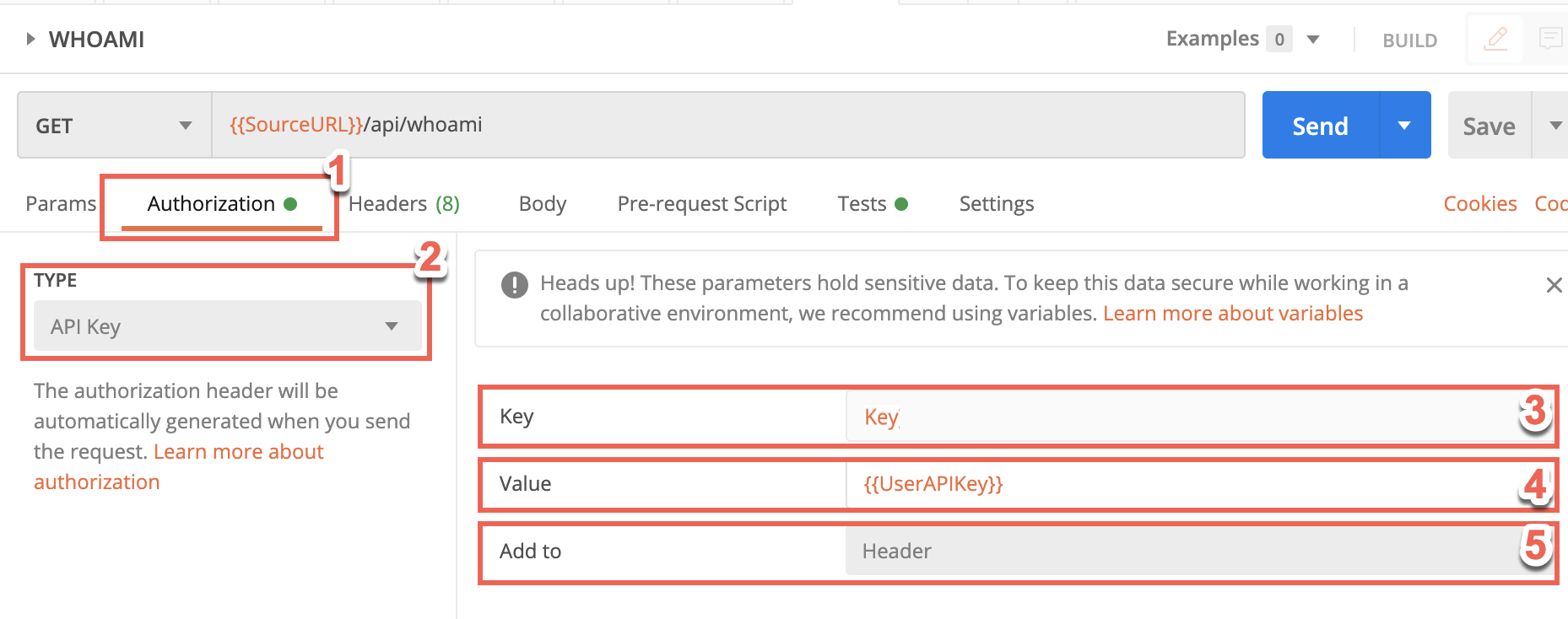
Task: Click the Value field containing {{UserAPIKey}}
Action: point(1181,484)
